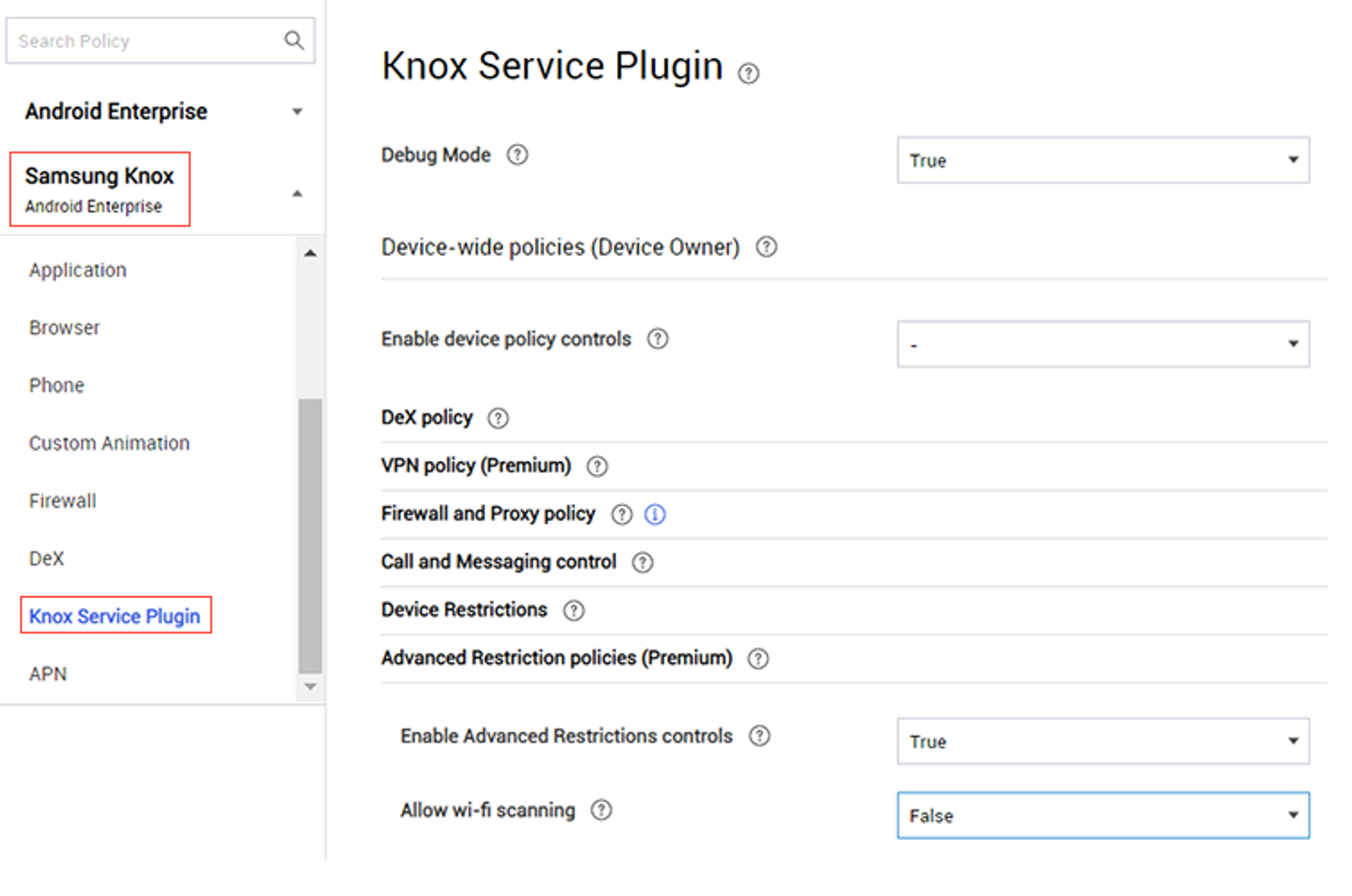This screenshot has width=1352, height=896.
Task: Click the Samsung Knox heading
Action: [100, 176]
